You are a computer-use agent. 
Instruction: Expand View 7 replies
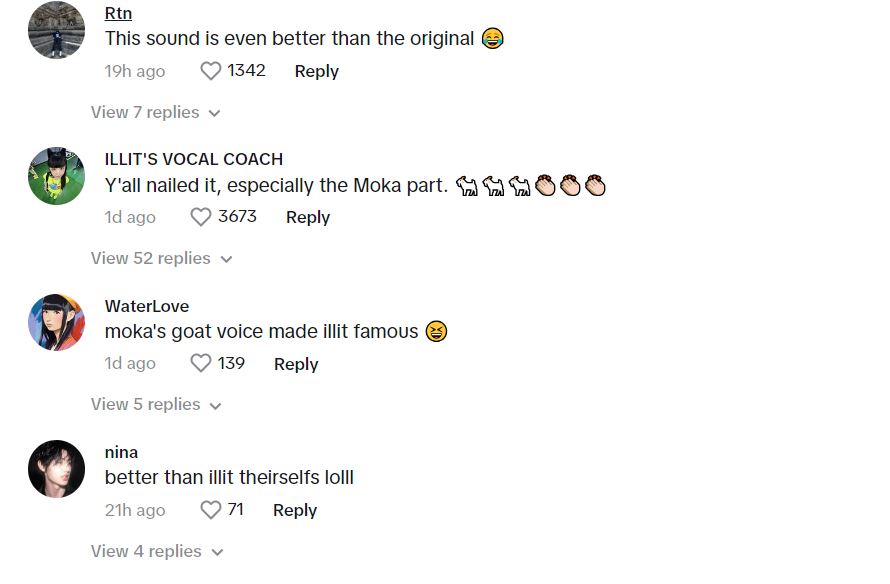pyautogui.click(x=155, y=112)
